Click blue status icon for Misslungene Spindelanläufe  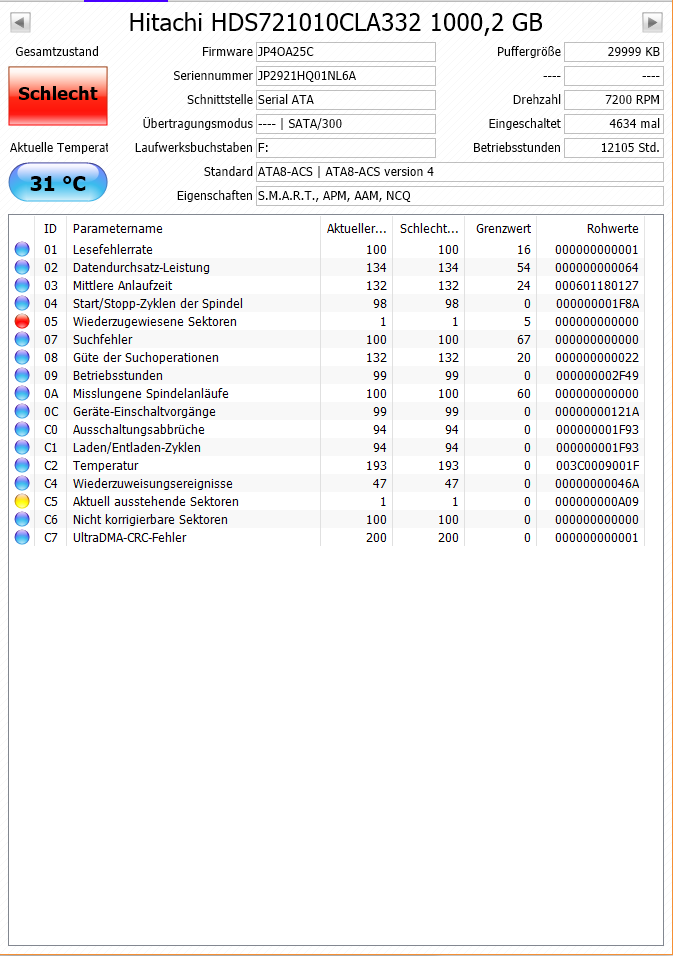[x=22, y=393]
